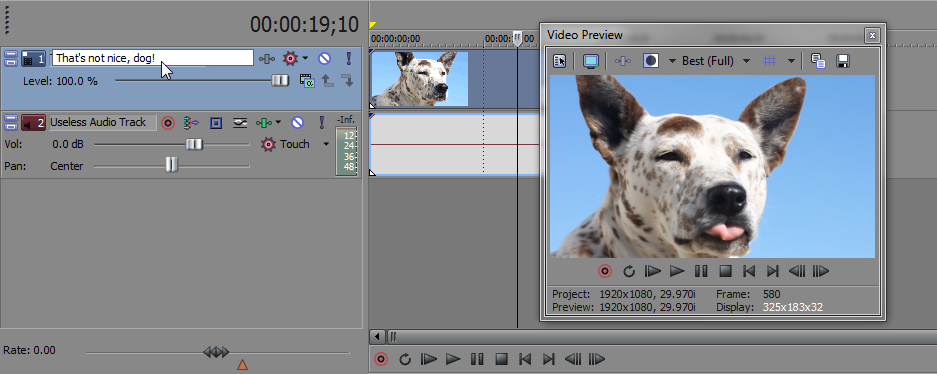Solo video track 1

pos(348,59)
